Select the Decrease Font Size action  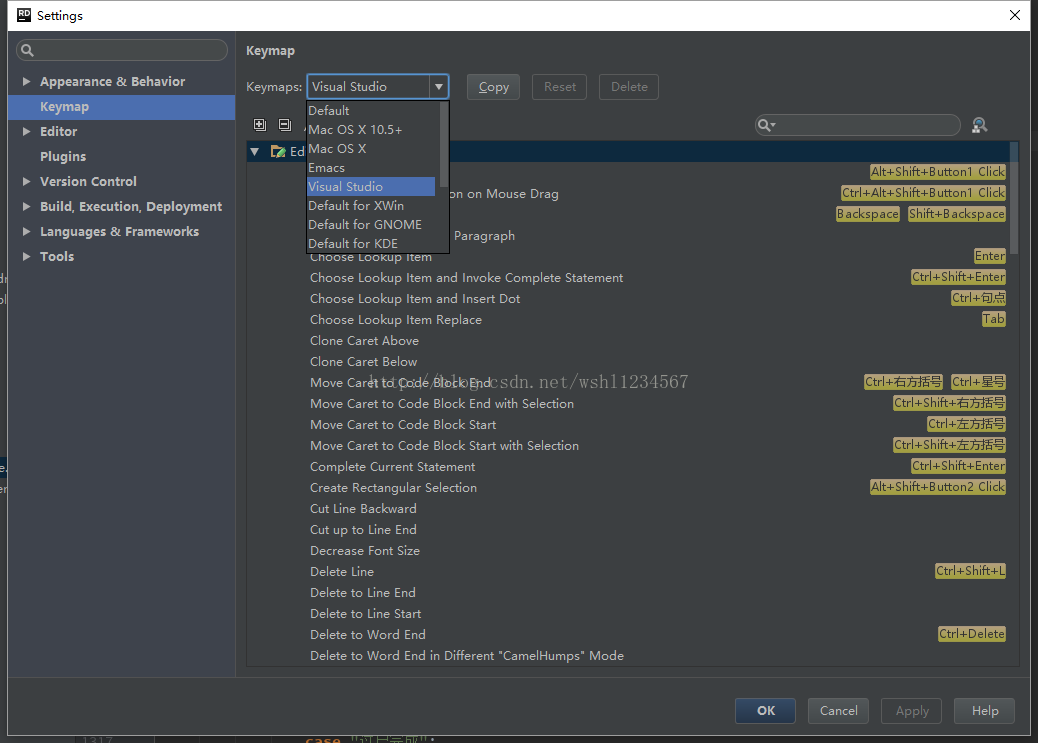click(x=365, y=551)
